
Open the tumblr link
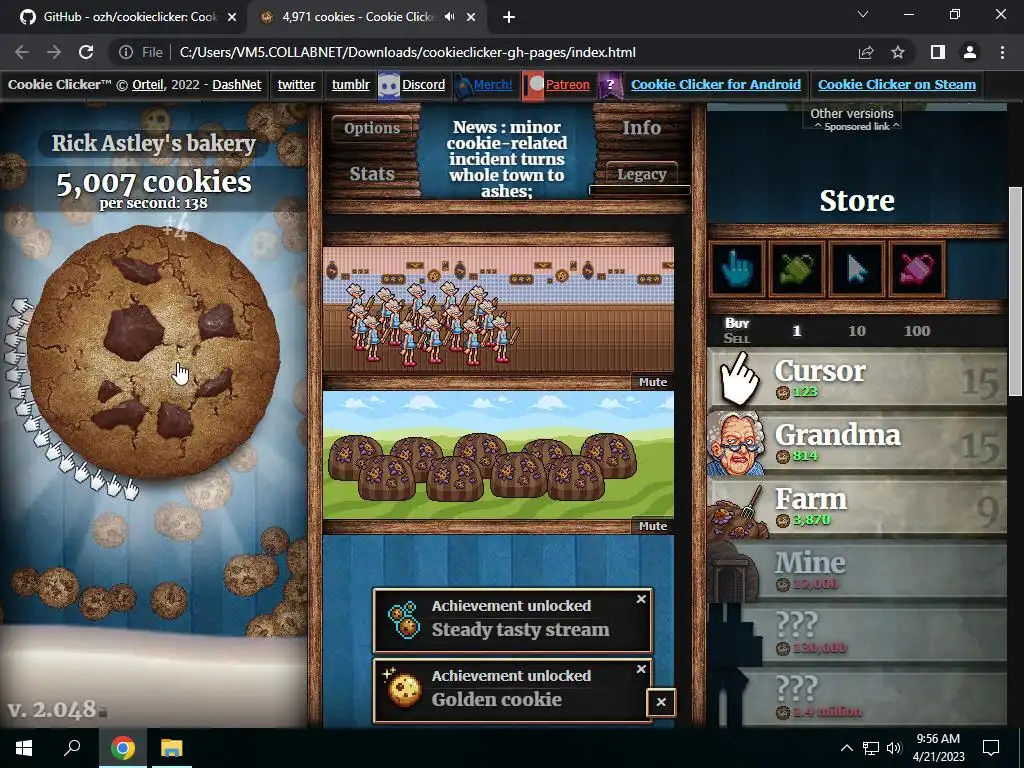coord(350,84)
